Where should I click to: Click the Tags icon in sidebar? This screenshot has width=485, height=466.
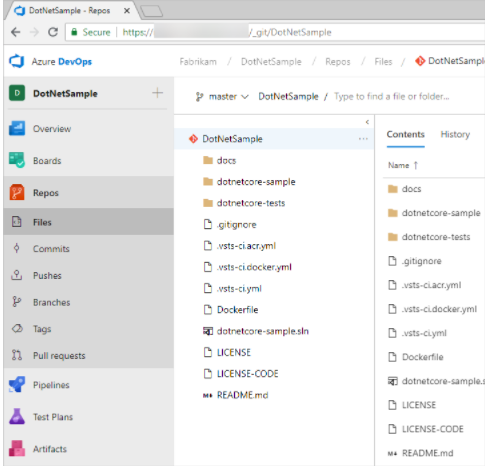coord(17,329)
